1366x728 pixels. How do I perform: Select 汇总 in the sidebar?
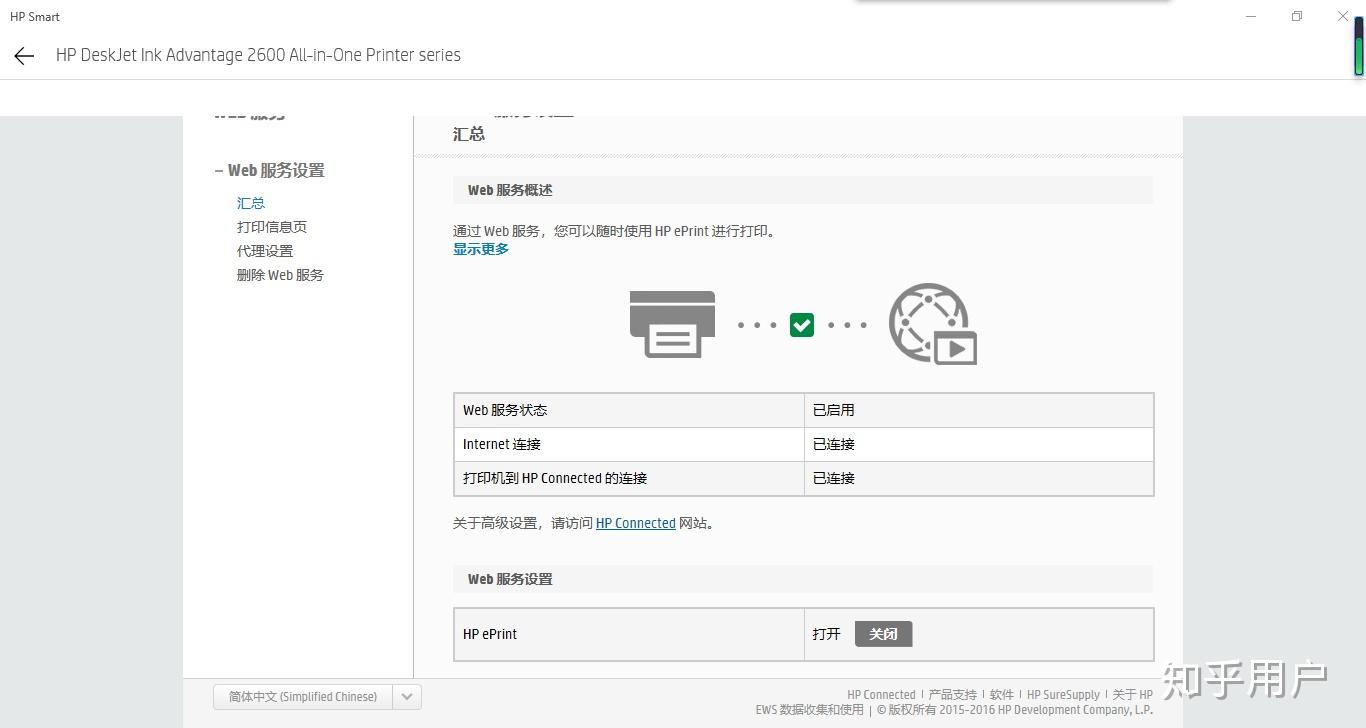pos(251,203)
